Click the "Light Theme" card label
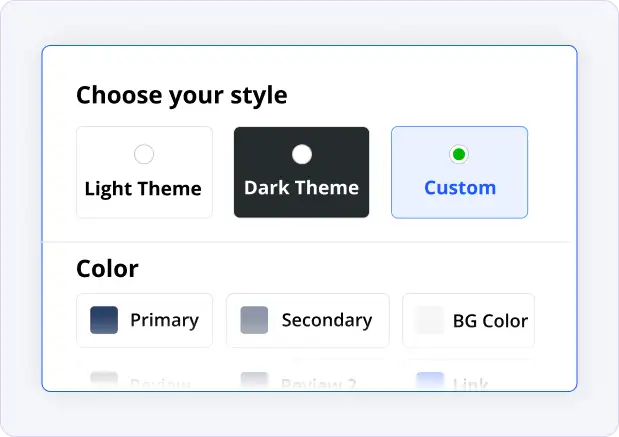The width and height of the screenshot is (619, 437). coord(143,189)
